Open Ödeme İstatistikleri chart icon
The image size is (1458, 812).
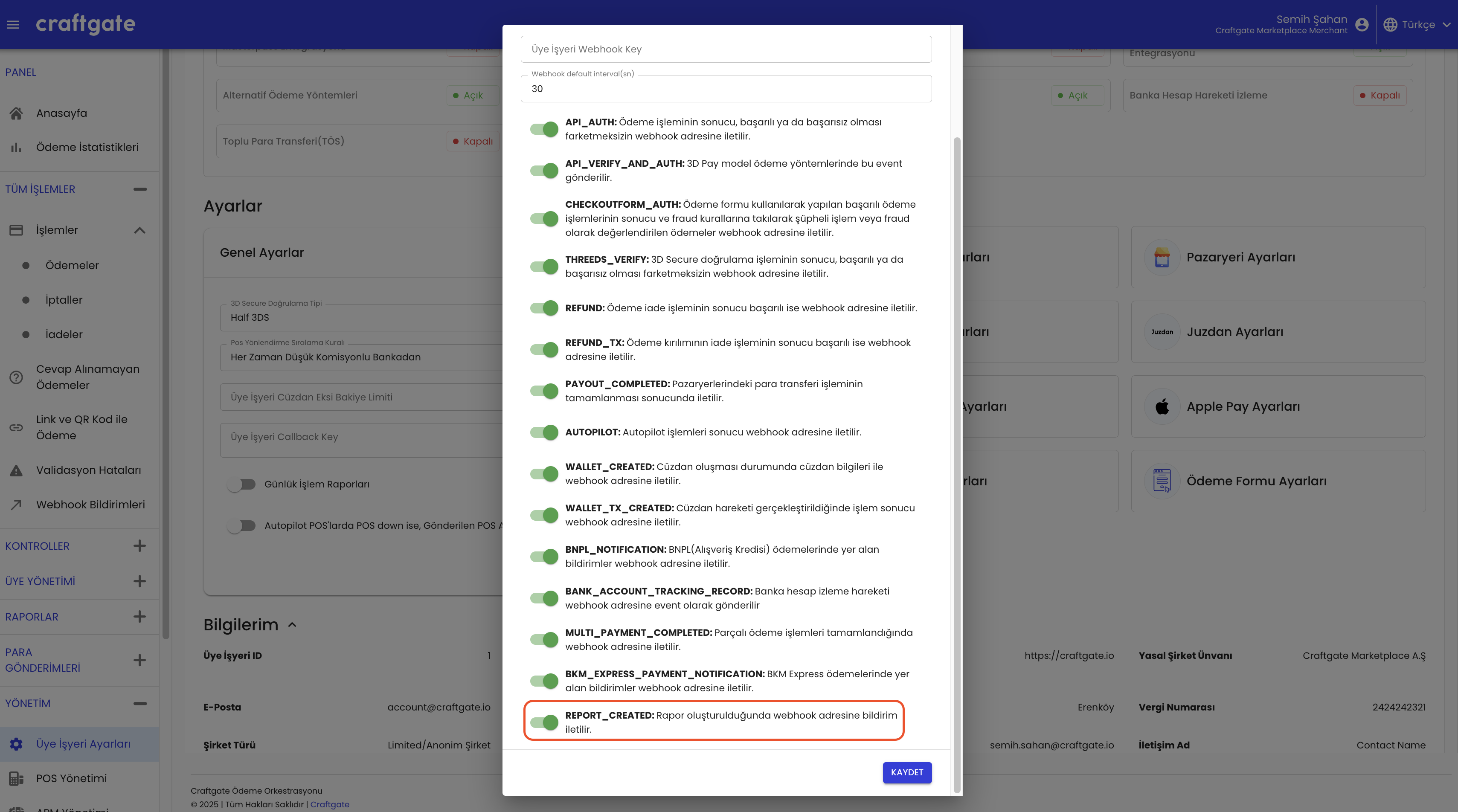pyautogui.click(x=16, y=147)
